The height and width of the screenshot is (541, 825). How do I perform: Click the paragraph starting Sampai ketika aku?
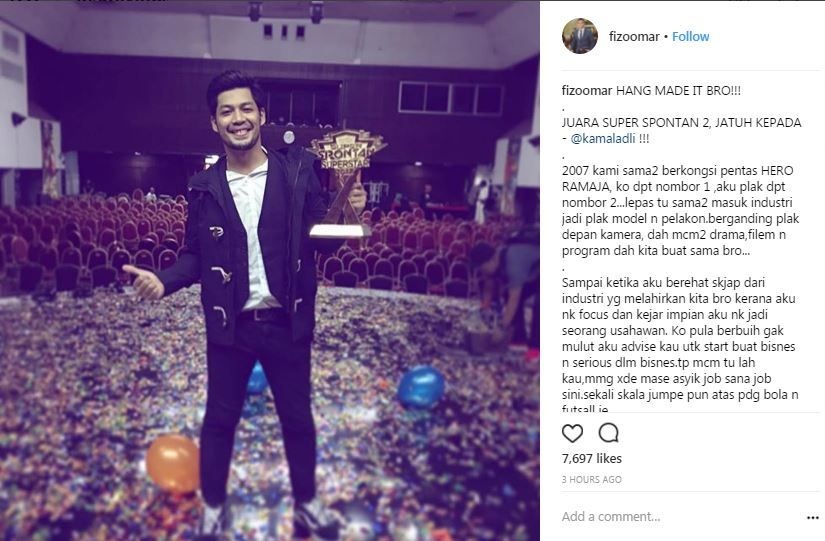click(x=680, y=345)
